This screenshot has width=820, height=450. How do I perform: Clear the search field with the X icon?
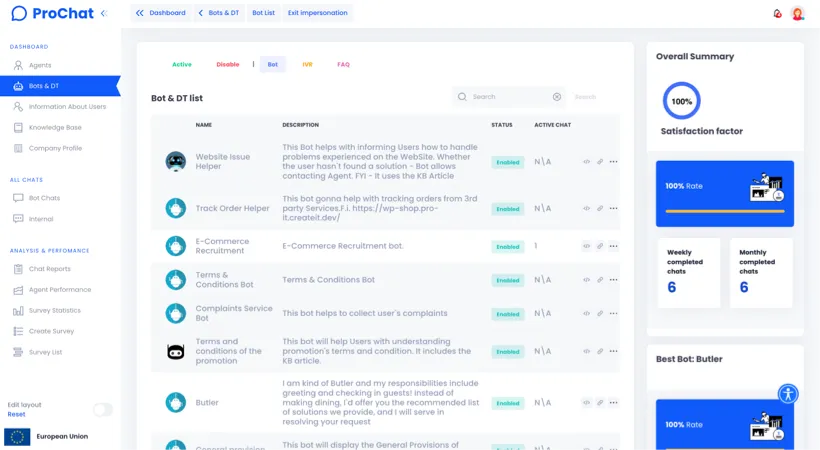click(557, 97)
